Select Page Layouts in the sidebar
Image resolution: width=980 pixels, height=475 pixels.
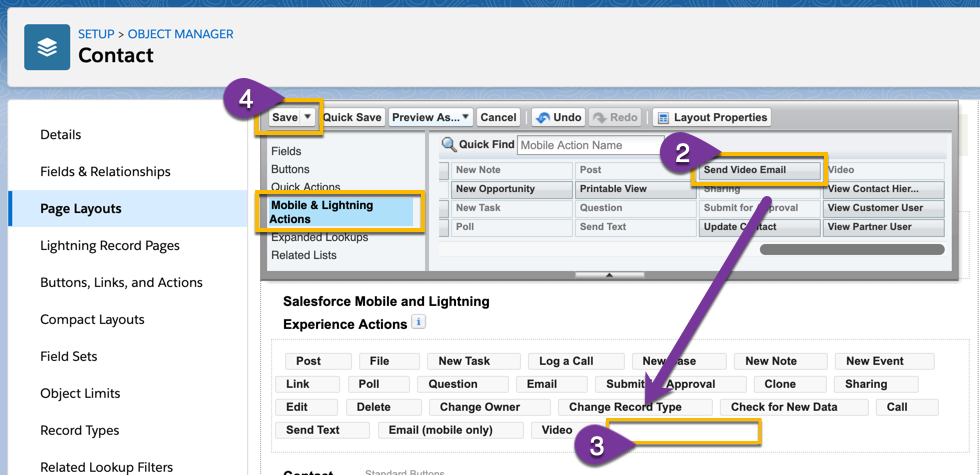coord(81,208)
